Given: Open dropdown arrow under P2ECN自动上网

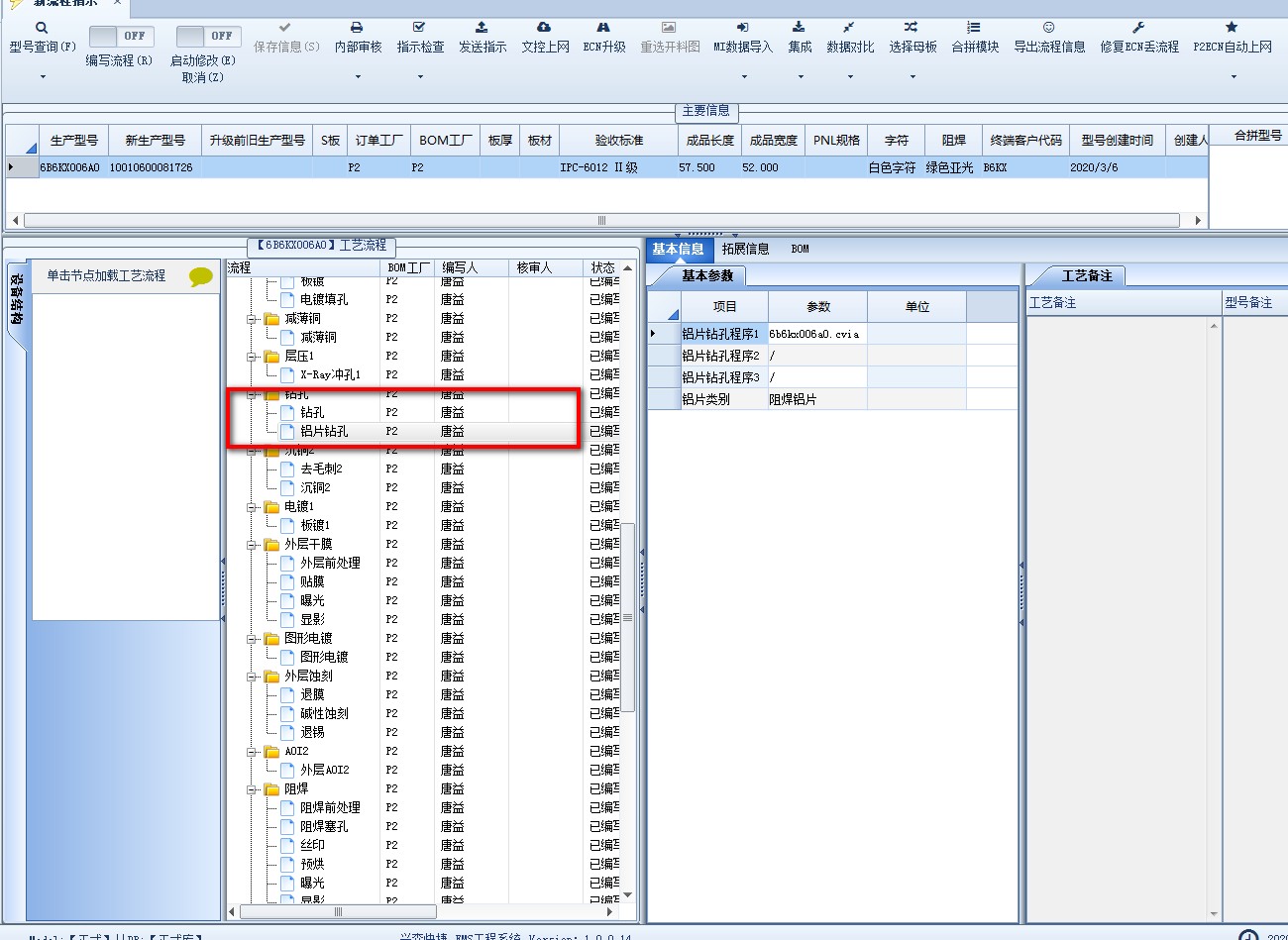Looking at the screenshot, I should click(x=1234, y=77).
